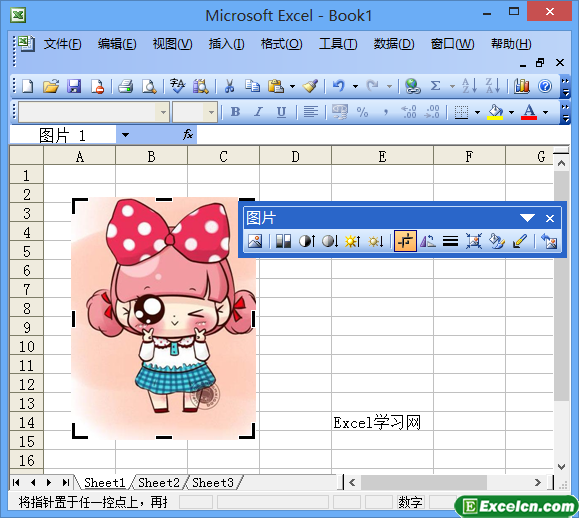Increase picture contrast in Picture toolbar
The width and height of the screenshot is (579, 518).
pyautogui.click(x=306, y=241)
